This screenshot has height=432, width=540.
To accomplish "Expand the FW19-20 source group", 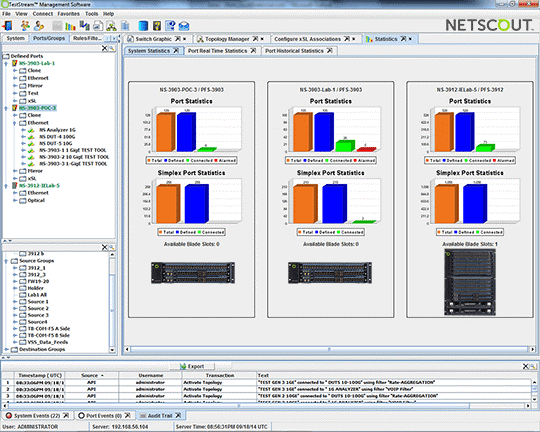I will pyautogui.click(x=15, y=281).
